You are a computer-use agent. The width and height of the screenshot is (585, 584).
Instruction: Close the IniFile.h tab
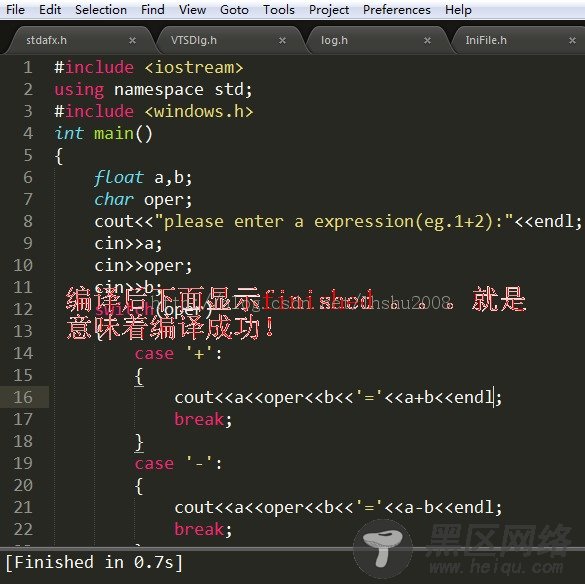click(x=572, y=40)
